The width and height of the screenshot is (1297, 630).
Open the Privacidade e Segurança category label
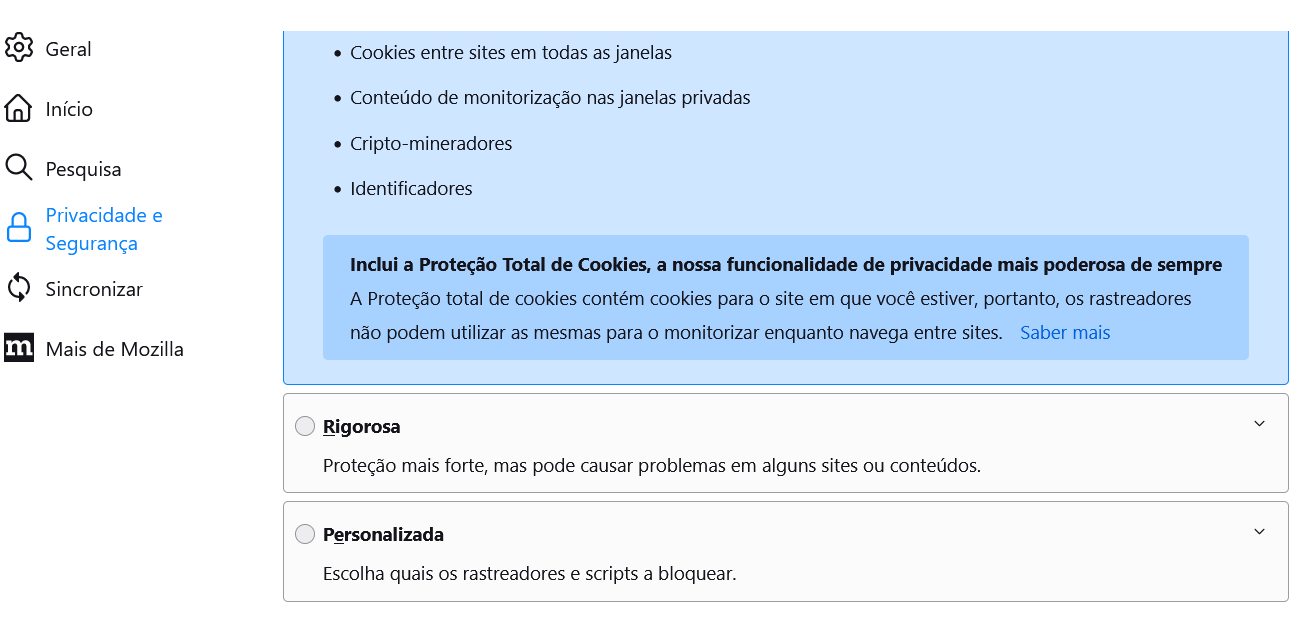click(104, 229)
